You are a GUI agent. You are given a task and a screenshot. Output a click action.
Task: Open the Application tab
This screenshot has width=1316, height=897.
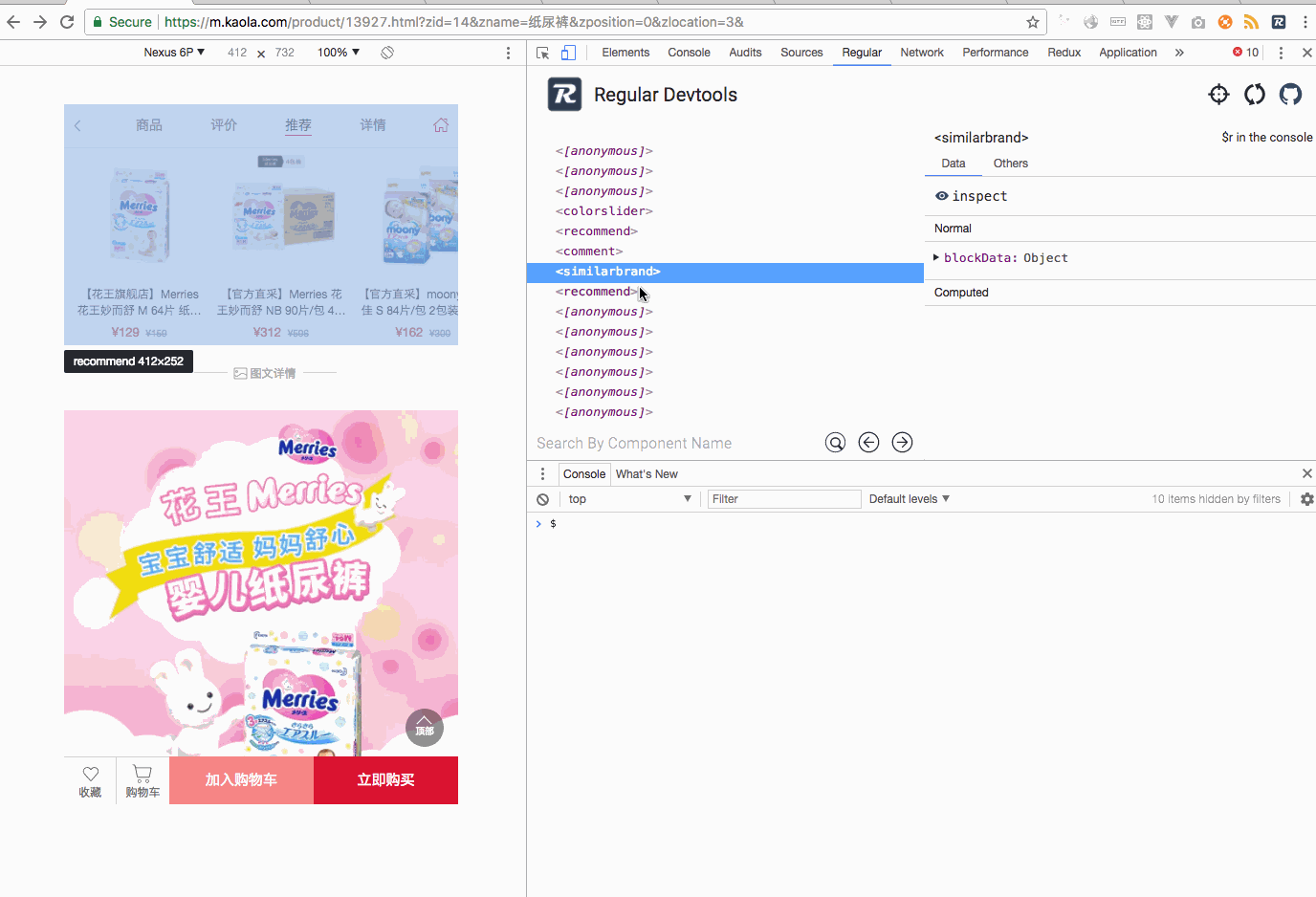coord(1128,53)
